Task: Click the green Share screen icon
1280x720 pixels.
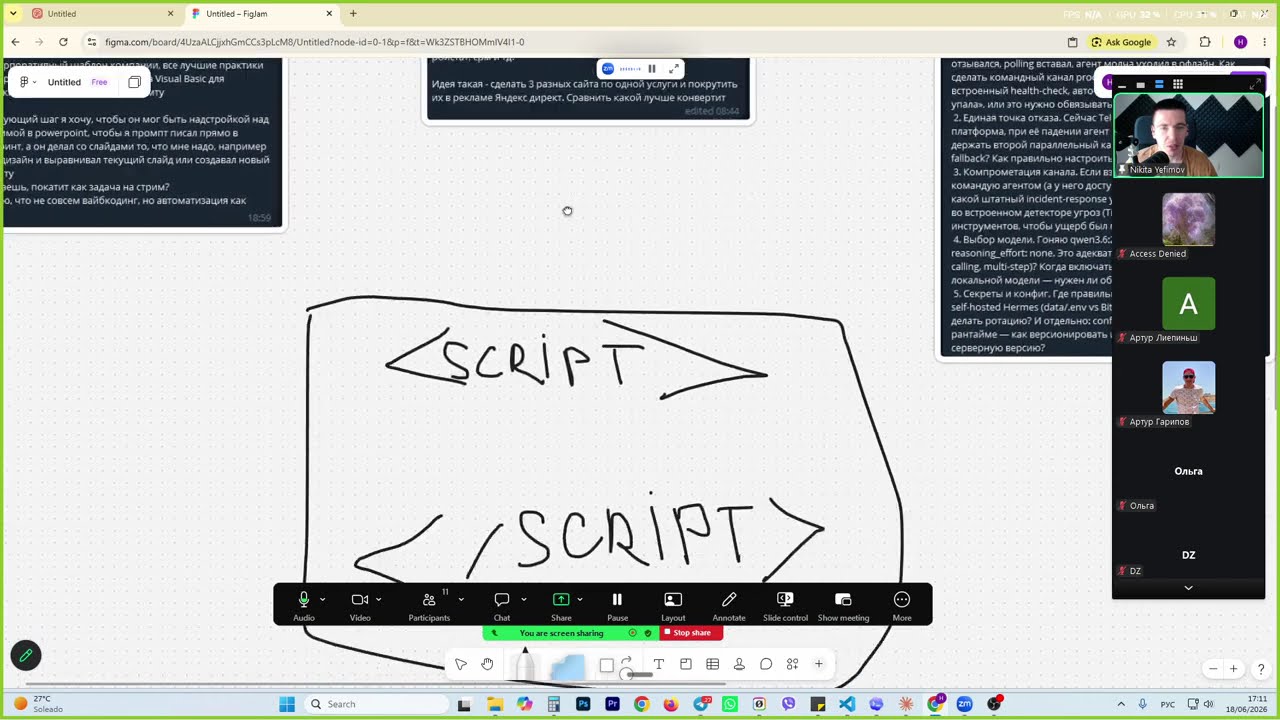Action: (x=561, y=599)
